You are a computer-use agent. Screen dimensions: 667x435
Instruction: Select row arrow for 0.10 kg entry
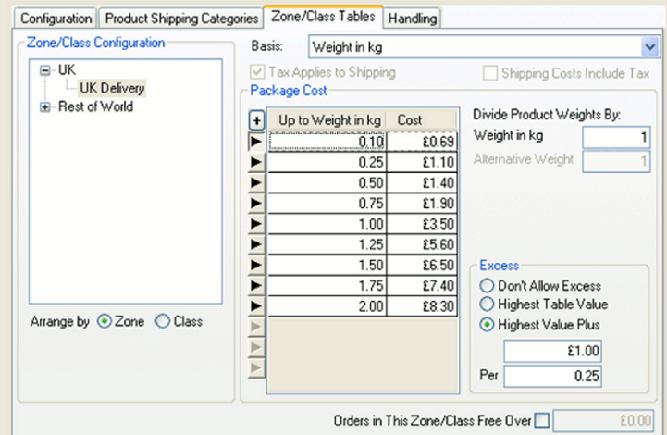point(257,142)
